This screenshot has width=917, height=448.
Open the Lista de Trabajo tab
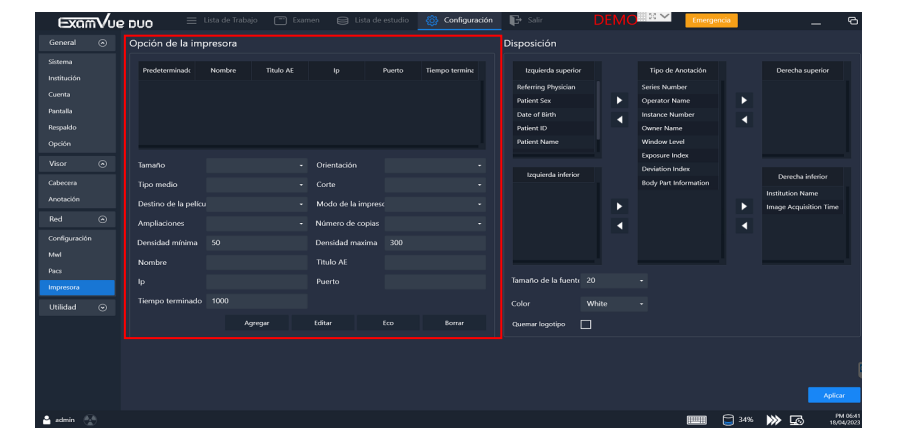pos(222,20)
